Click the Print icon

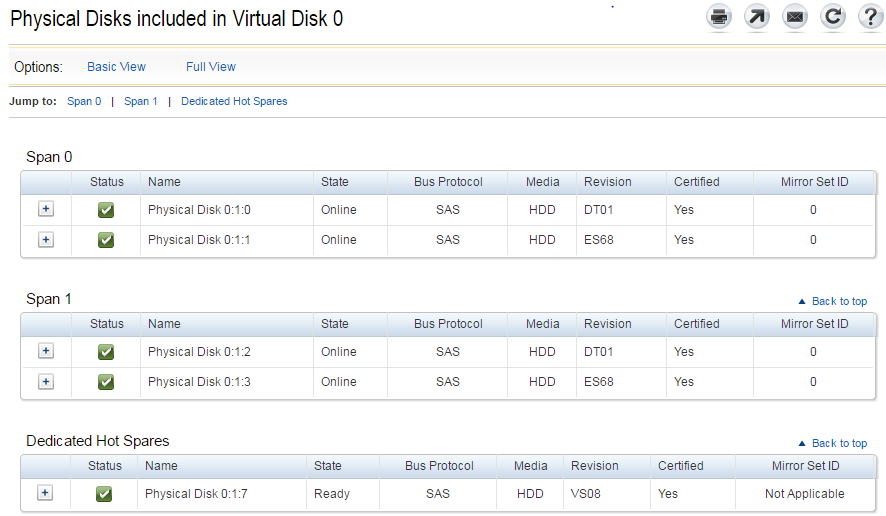pyautogui.click(x=719, y=17)
